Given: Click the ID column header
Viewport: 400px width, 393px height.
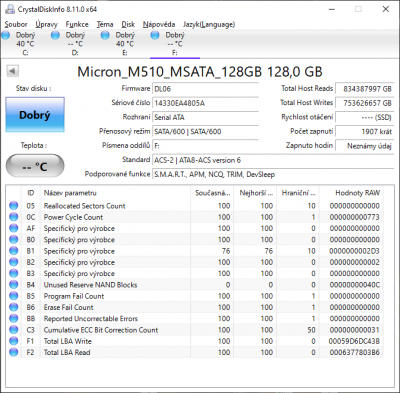Looking at the screenshot, I should (31, 193).
